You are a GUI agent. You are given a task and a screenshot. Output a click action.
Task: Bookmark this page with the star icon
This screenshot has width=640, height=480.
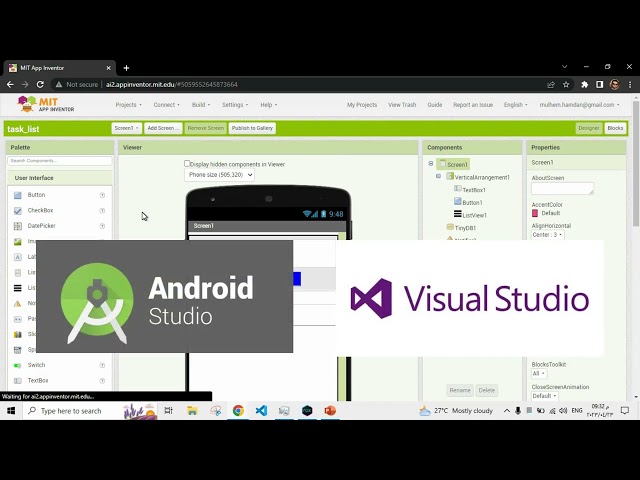point(566,84)
